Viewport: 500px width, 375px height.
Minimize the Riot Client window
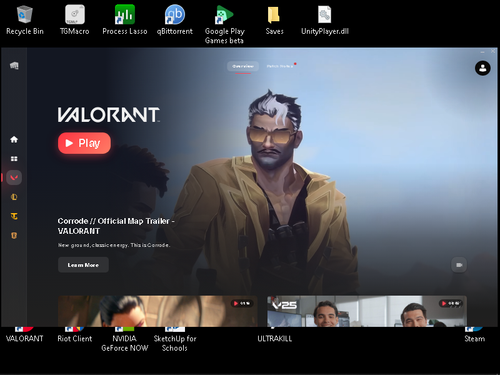coord(482,52)
